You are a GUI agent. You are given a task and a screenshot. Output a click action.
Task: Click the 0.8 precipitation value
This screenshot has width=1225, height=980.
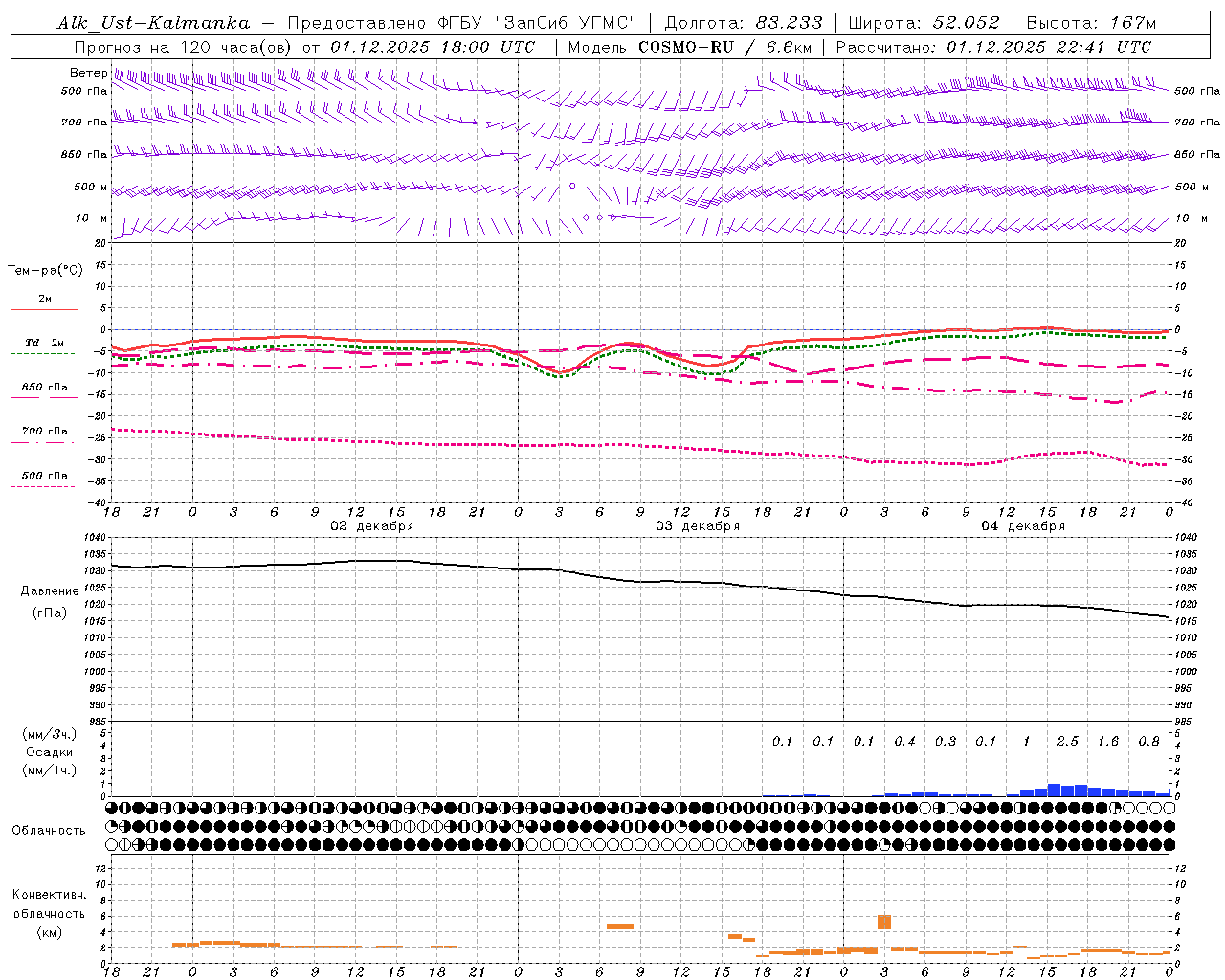[x=1148, y=742]
